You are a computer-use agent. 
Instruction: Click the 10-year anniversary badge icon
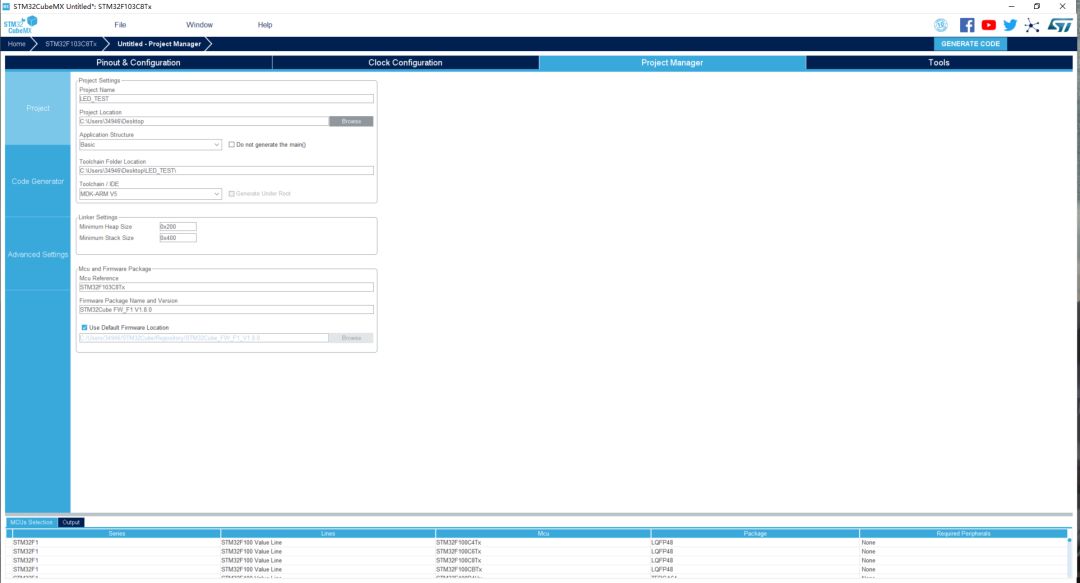click(x=941, y=25)
